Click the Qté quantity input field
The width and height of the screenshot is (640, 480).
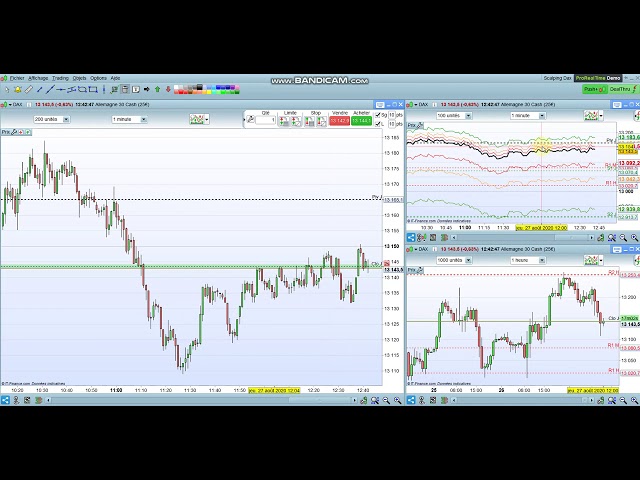point(266,120)
